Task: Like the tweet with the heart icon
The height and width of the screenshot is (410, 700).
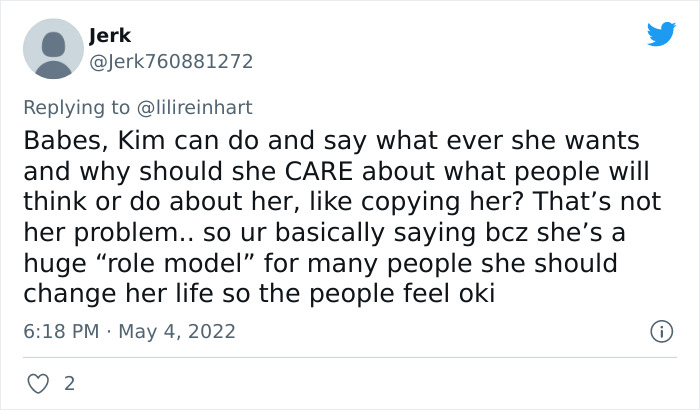Action: (x=40, y=383)
